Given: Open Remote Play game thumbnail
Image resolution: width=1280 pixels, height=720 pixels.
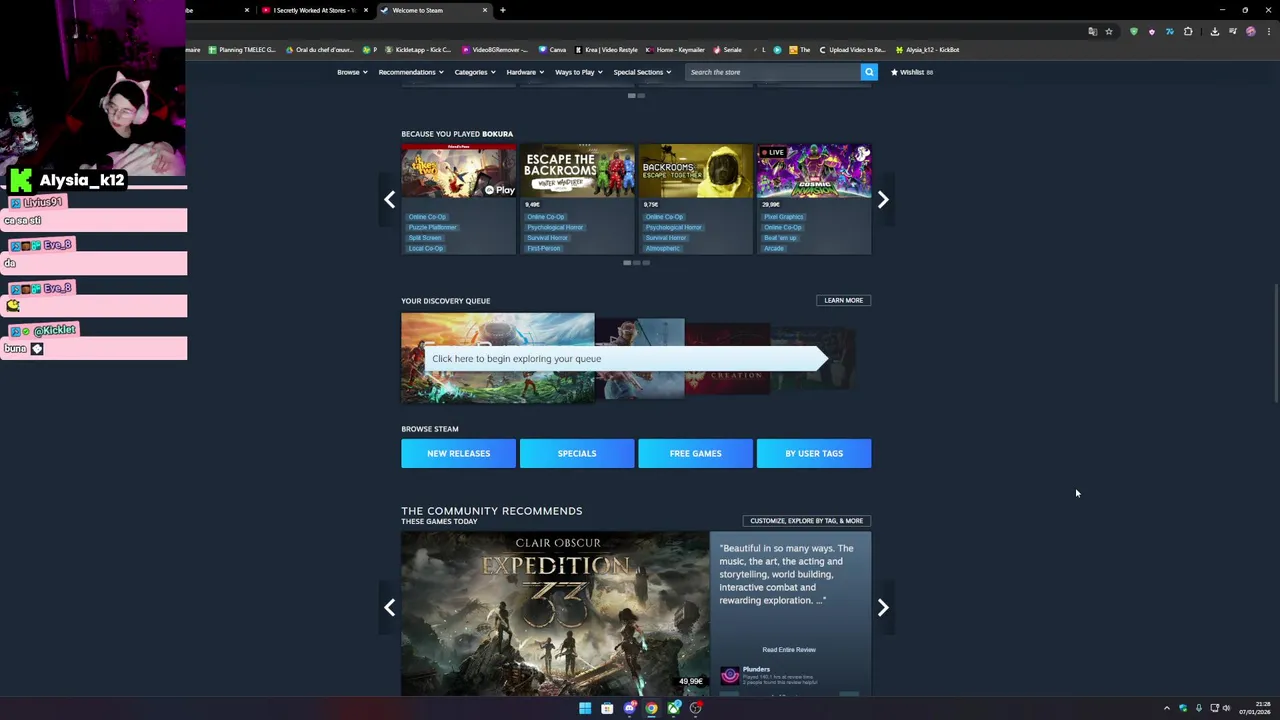Looking at the screenshot, I should click(458, 171).
